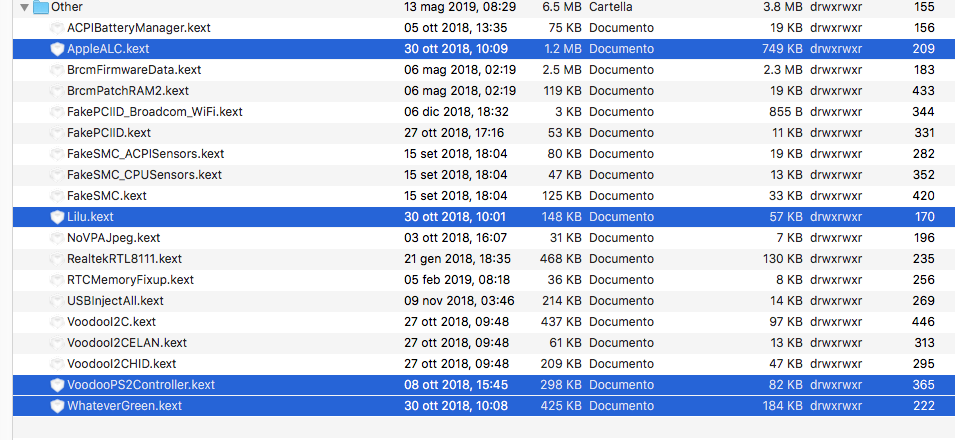This screenshot has width=955, height=440.
Task: Select the blue Other folder icon
Action: pyautogui.click(x=40, y=7)
